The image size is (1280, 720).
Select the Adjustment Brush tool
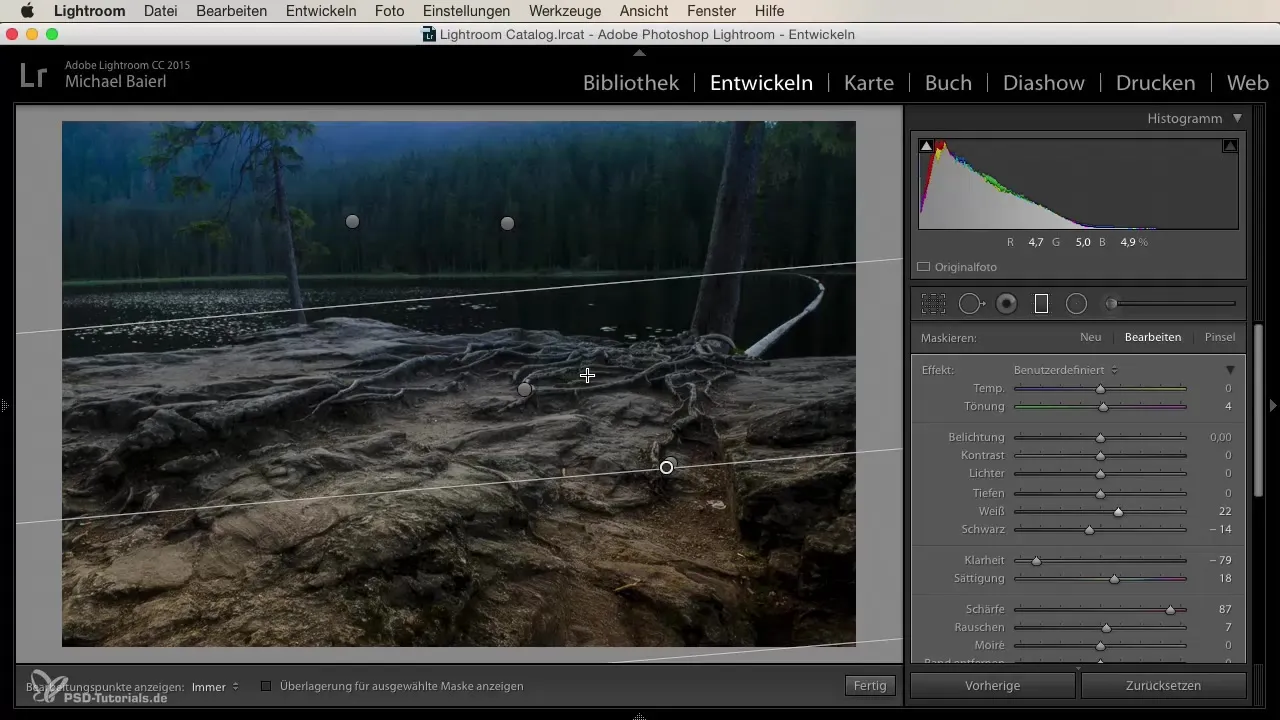click(1170, 303)
